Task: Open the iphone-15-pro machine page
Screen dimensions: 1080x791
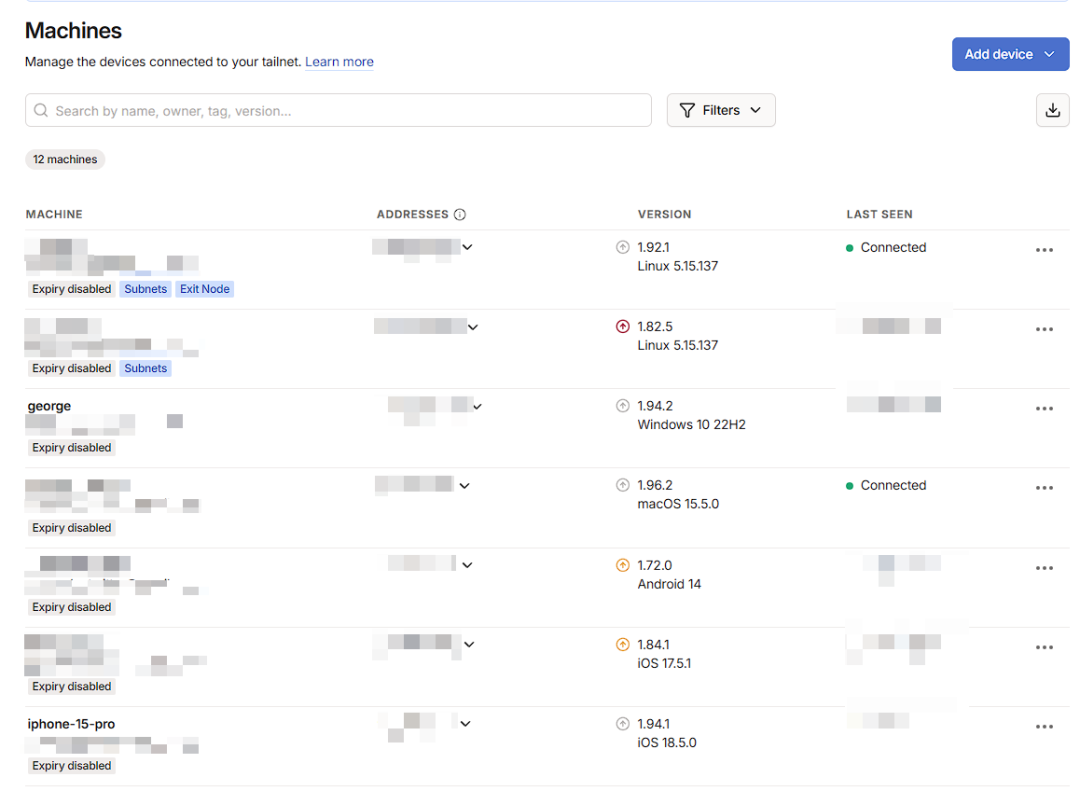Action: pyautogui.click(x=71, y=723)
